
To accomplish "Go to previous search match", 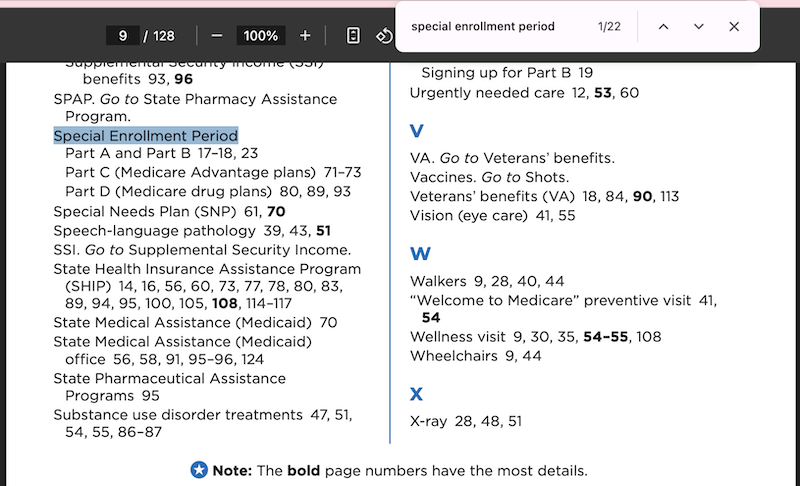I will point(663,27).
